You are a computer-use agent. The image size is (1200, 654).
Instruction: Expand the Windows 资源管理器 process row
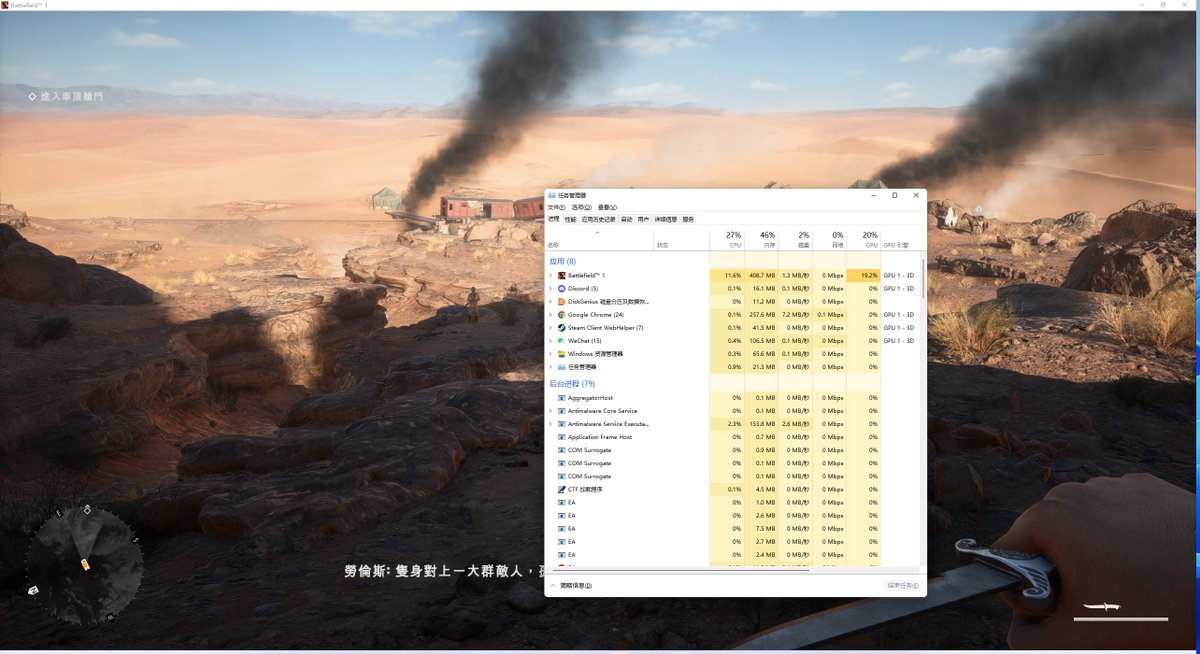coord(550,353)
